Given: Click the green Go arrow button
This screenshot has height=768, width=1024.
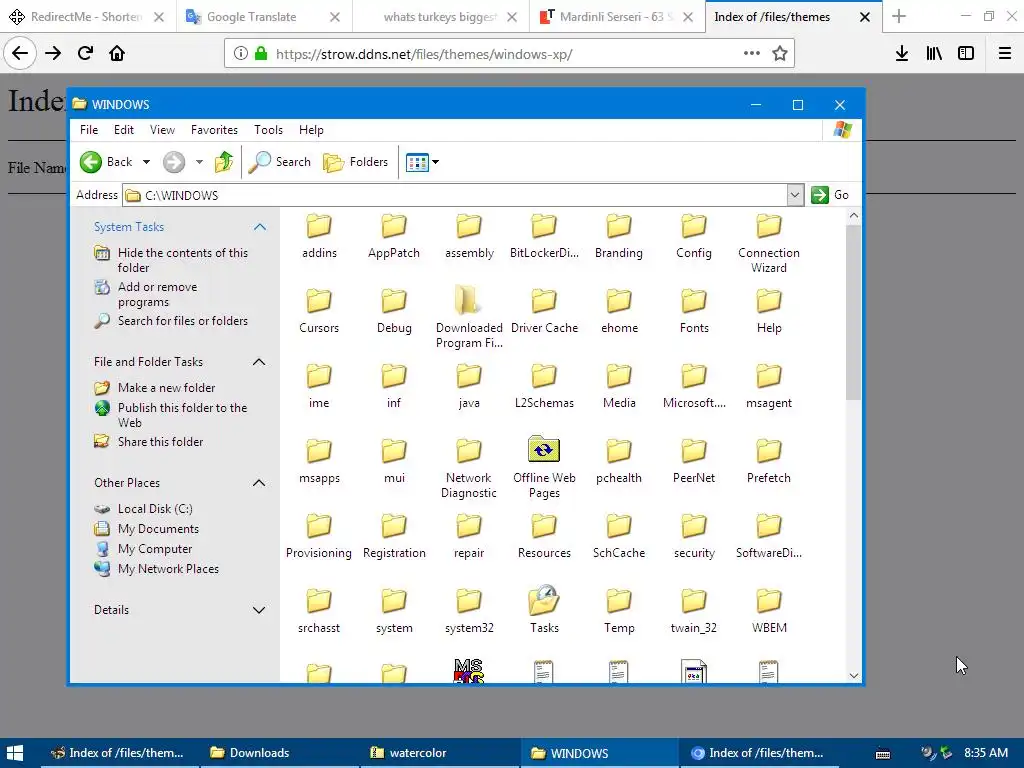Looking at the screenshot, I should 820,195.
